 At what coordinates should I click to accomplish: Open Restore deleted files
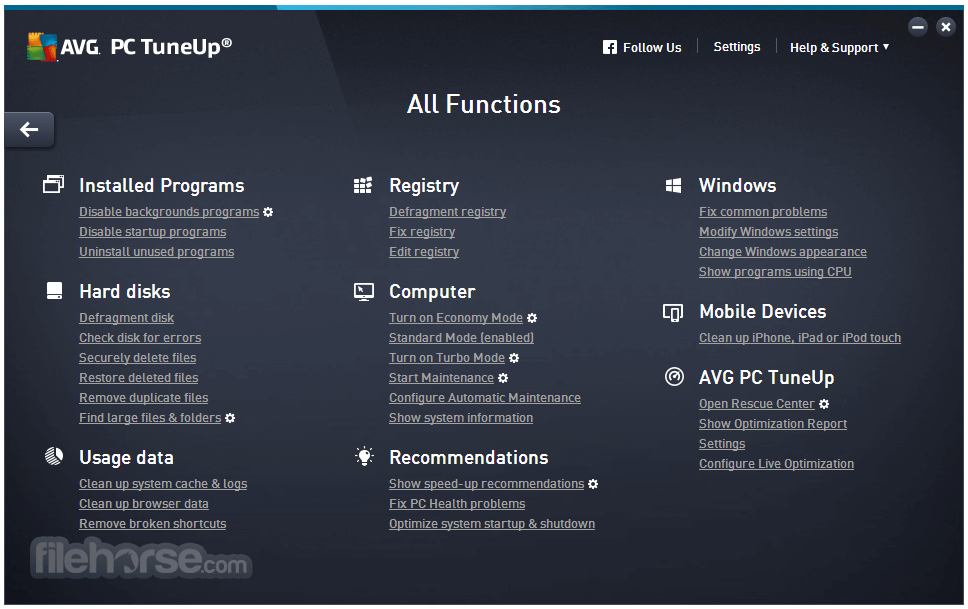click(138, 378)
